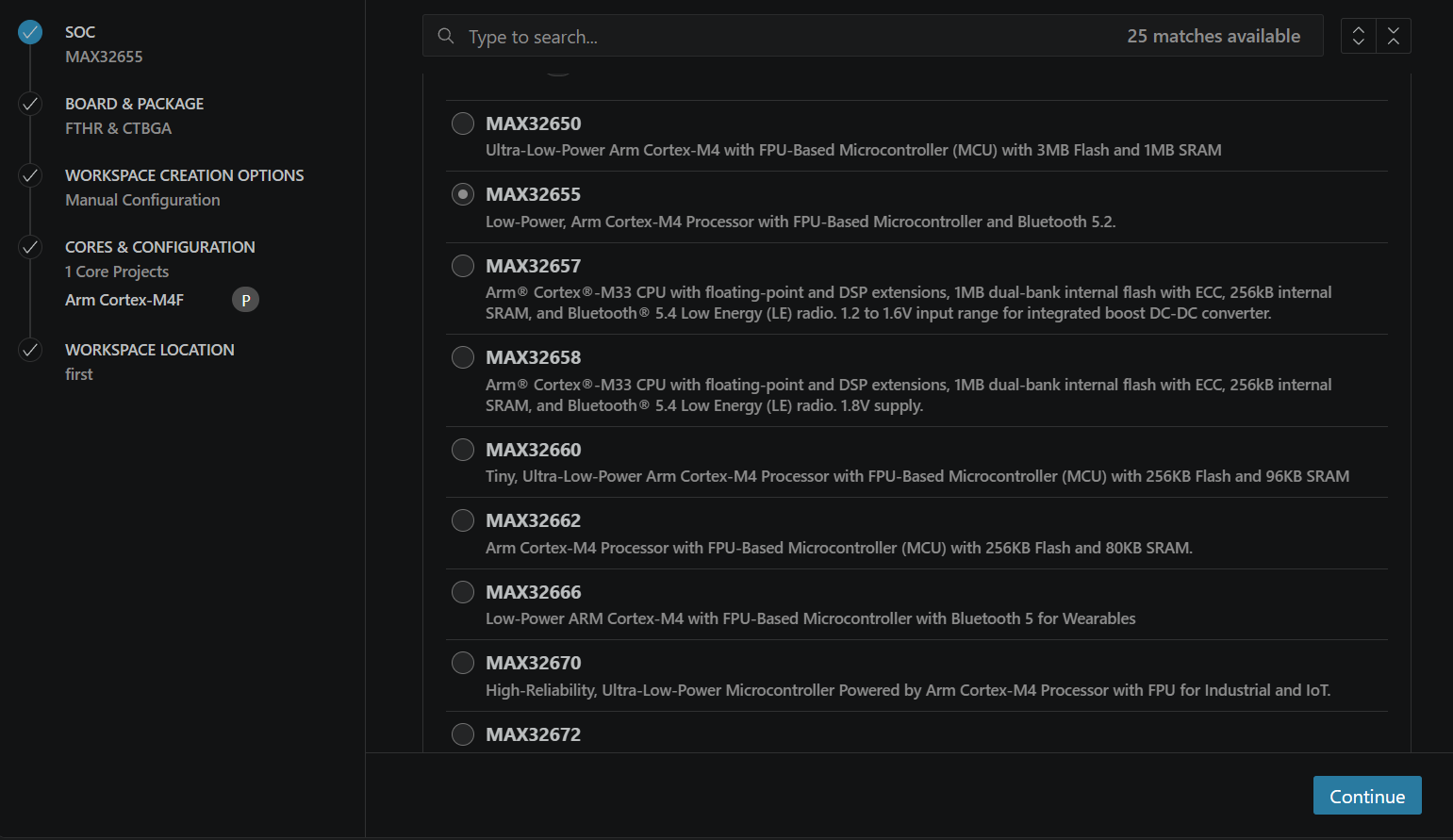Click the Board & Package step checkmark
The width and height of the screenshot is (1453, 840).
[30, 104]
